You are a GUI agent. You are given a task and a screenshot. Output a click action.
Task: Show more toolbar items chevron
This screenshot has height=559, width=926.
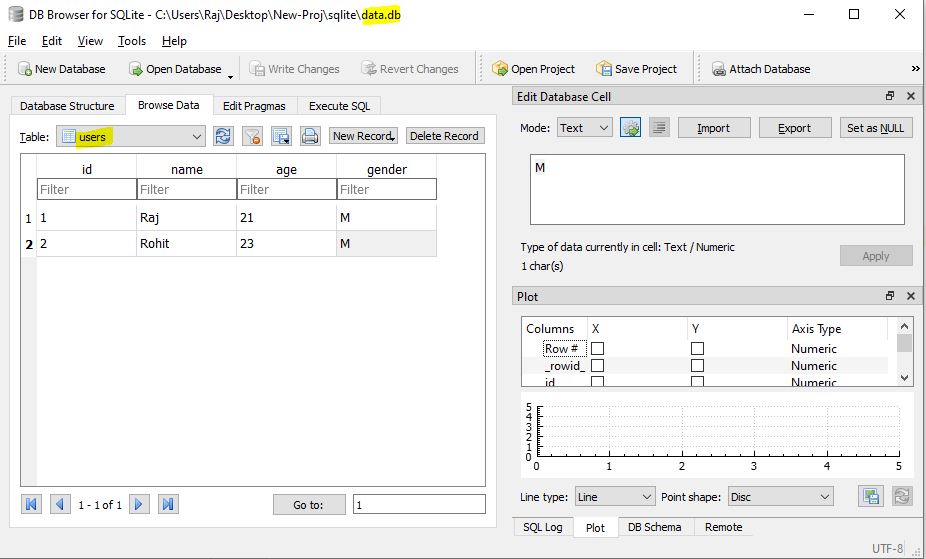pyautogui.click(x=915, y=69)
